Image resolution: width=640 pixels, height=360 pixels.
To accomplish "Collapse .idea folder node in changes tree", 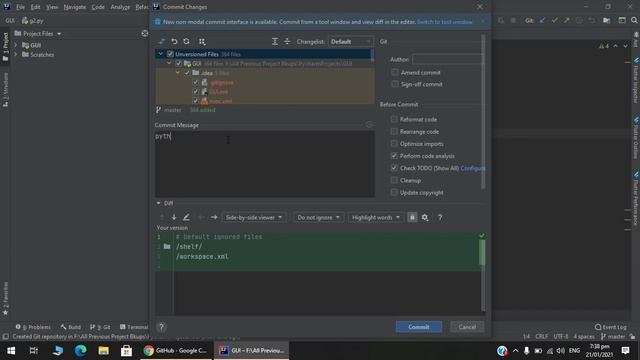I will 178,73.
